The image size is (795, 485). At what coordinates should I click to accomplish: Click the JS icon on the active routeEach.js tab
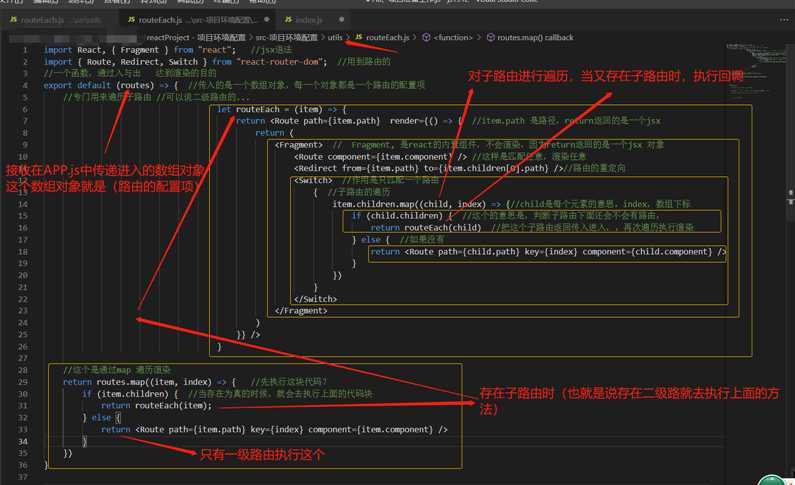131,20
